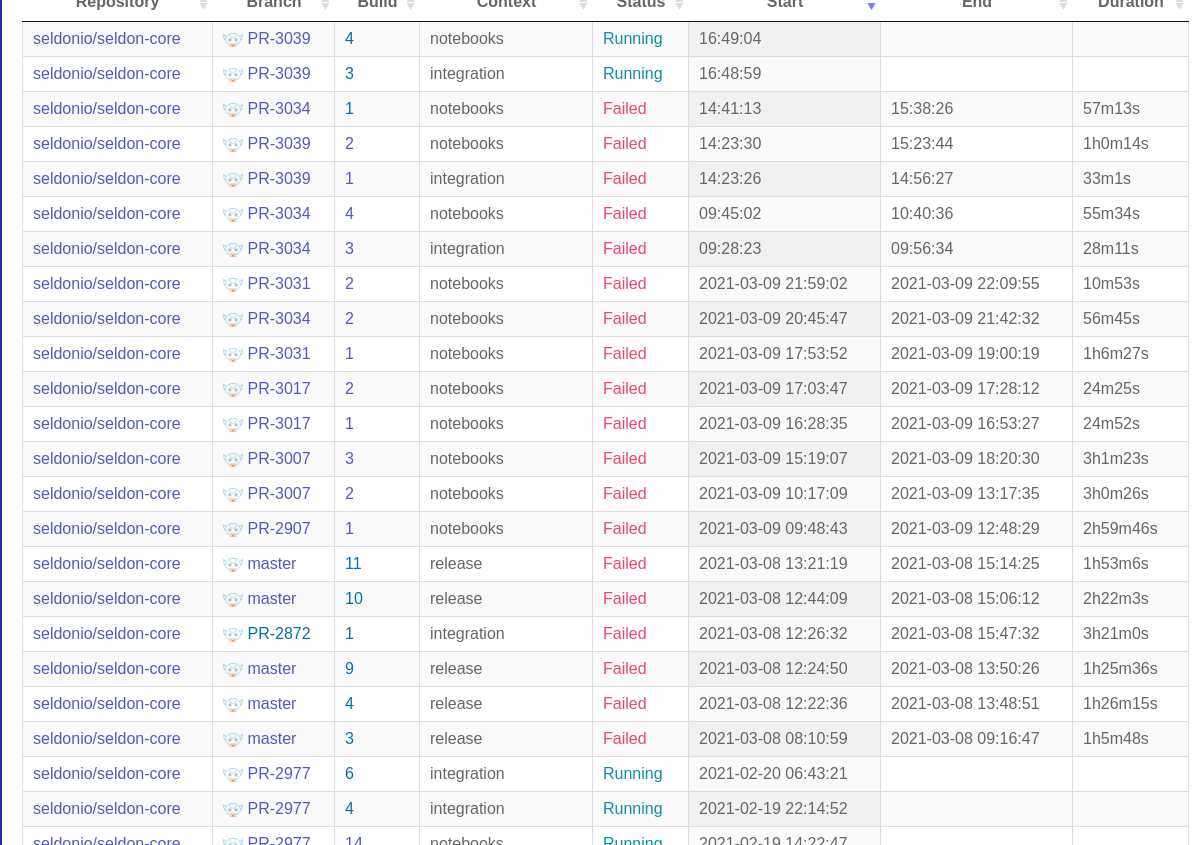Click the pipeline icon beside PR-3031 build 1
The height and width of the screenshot is (845, 1197).
pos(233,355)
